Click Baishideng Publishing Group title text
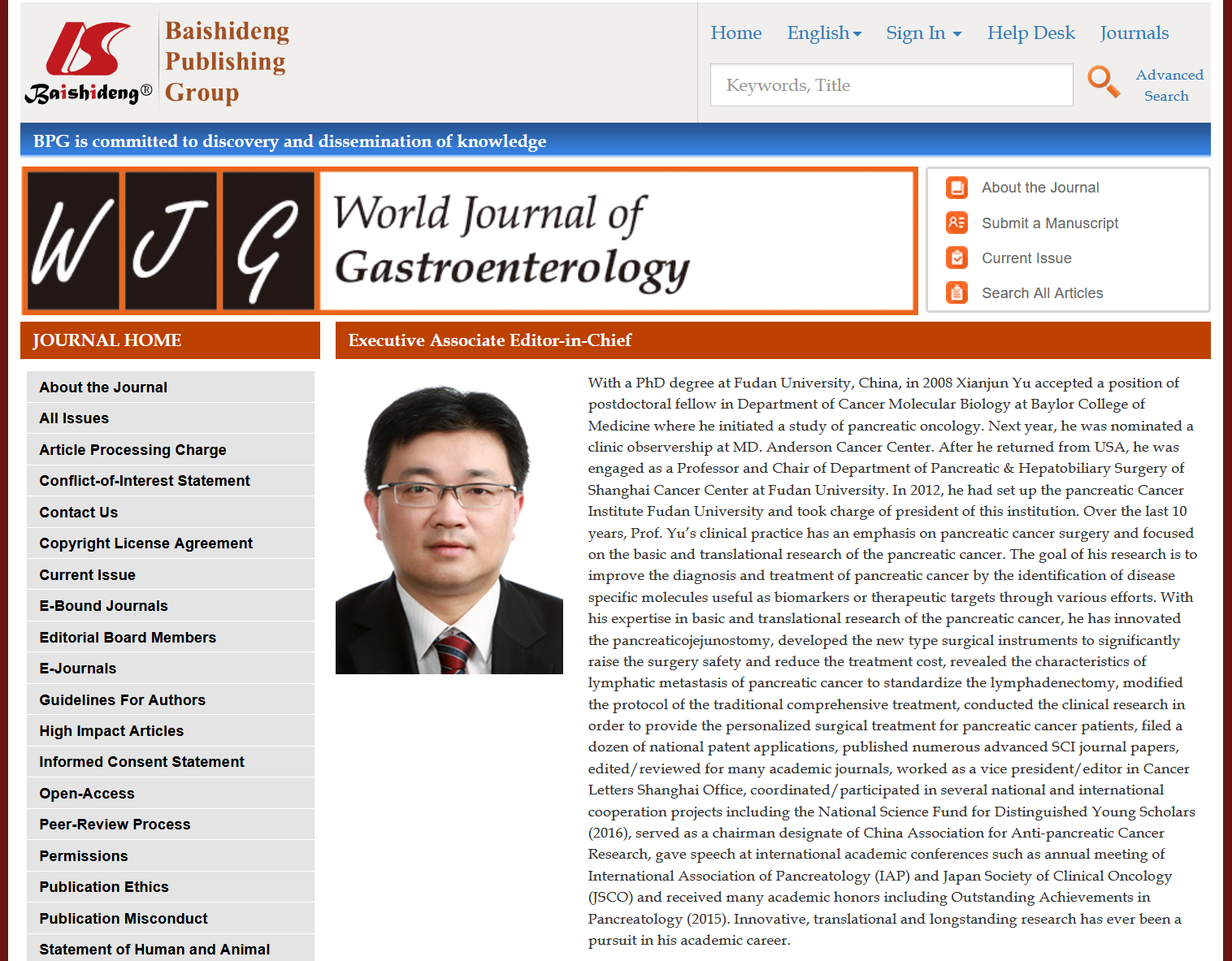The height and width of the screenshot is (961, 1232). 227,62
